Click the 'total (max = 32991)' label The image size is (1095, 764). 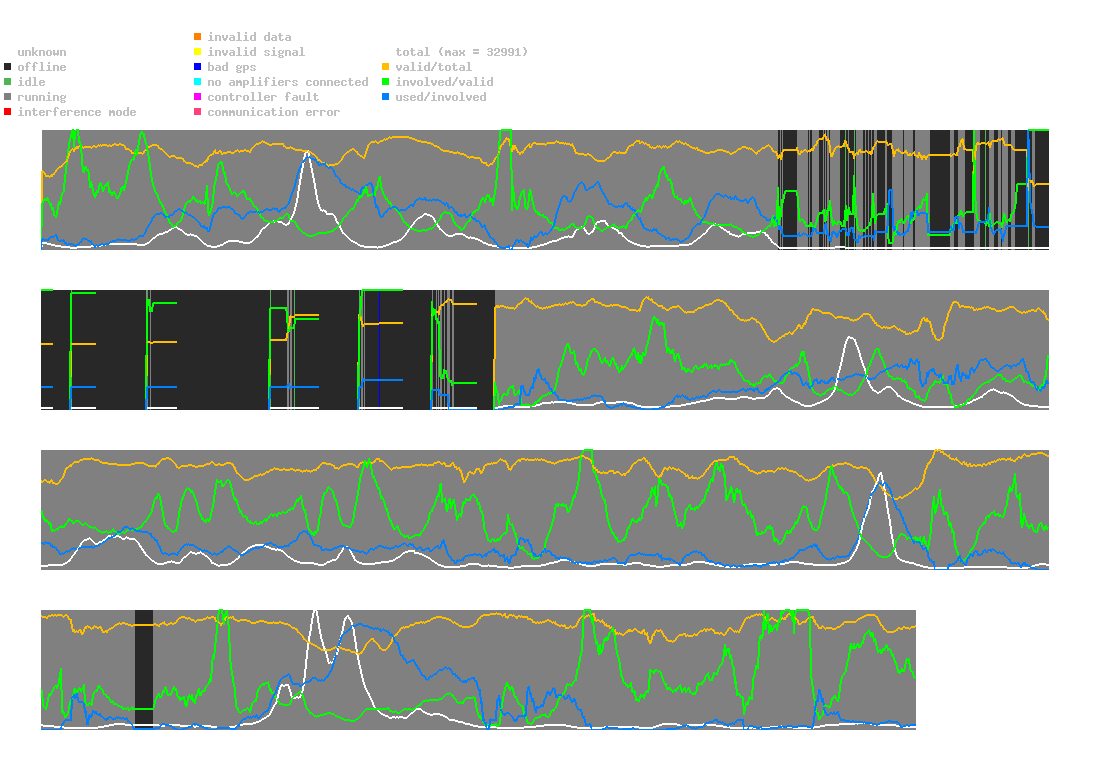[x=462, y=52]
